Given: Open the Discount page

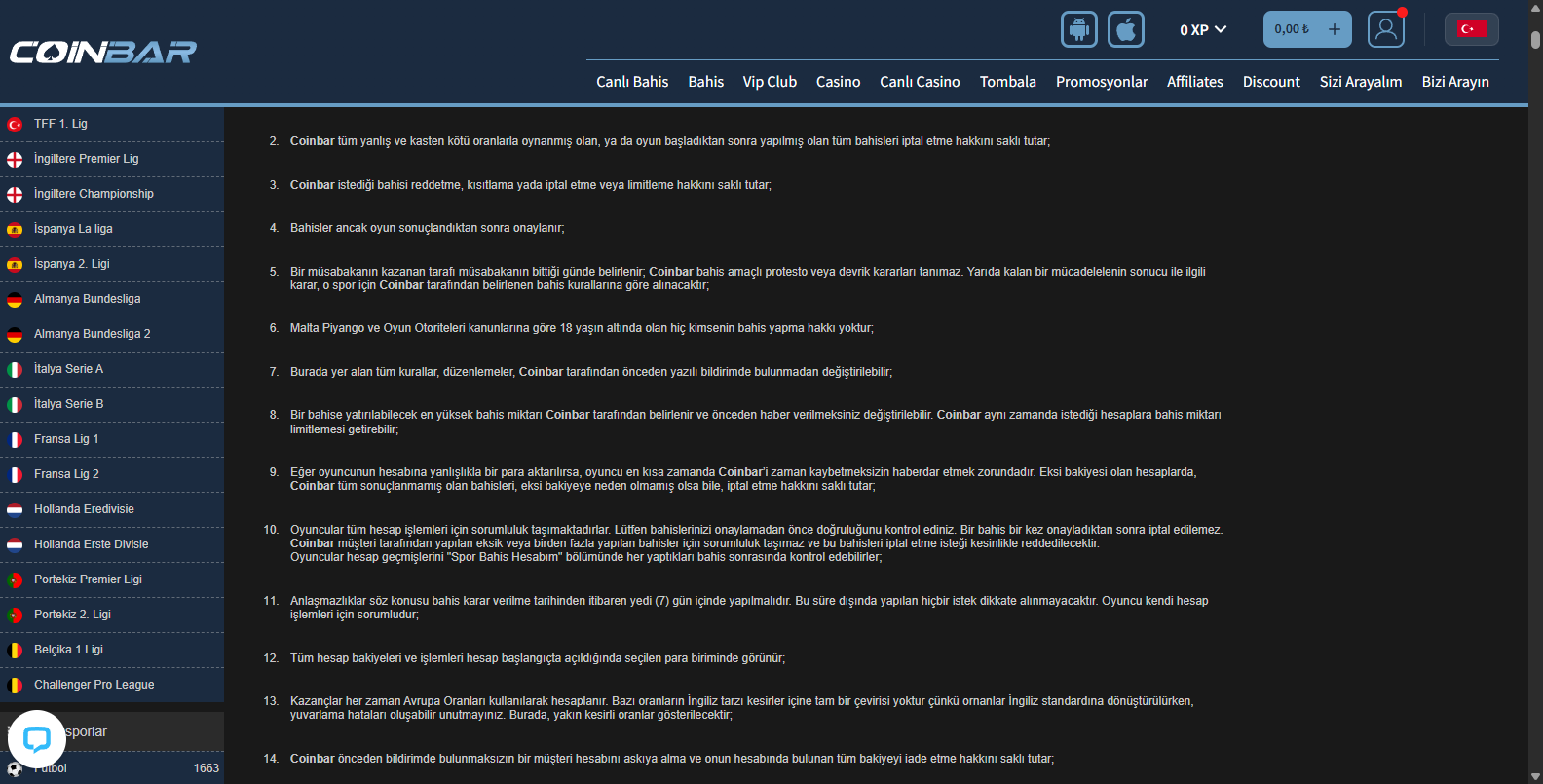Looking at the screenshot, I should (1271, 82).
